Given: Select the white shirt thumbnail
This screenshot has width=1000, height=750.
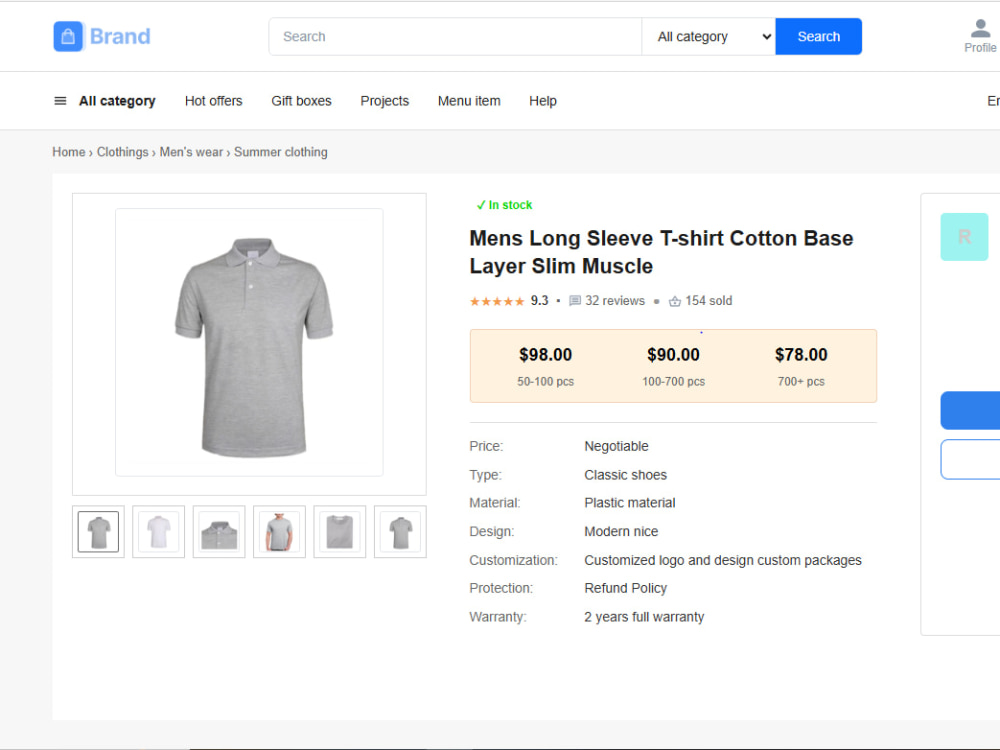Looking at the screenshot, I should pos(159,532).
